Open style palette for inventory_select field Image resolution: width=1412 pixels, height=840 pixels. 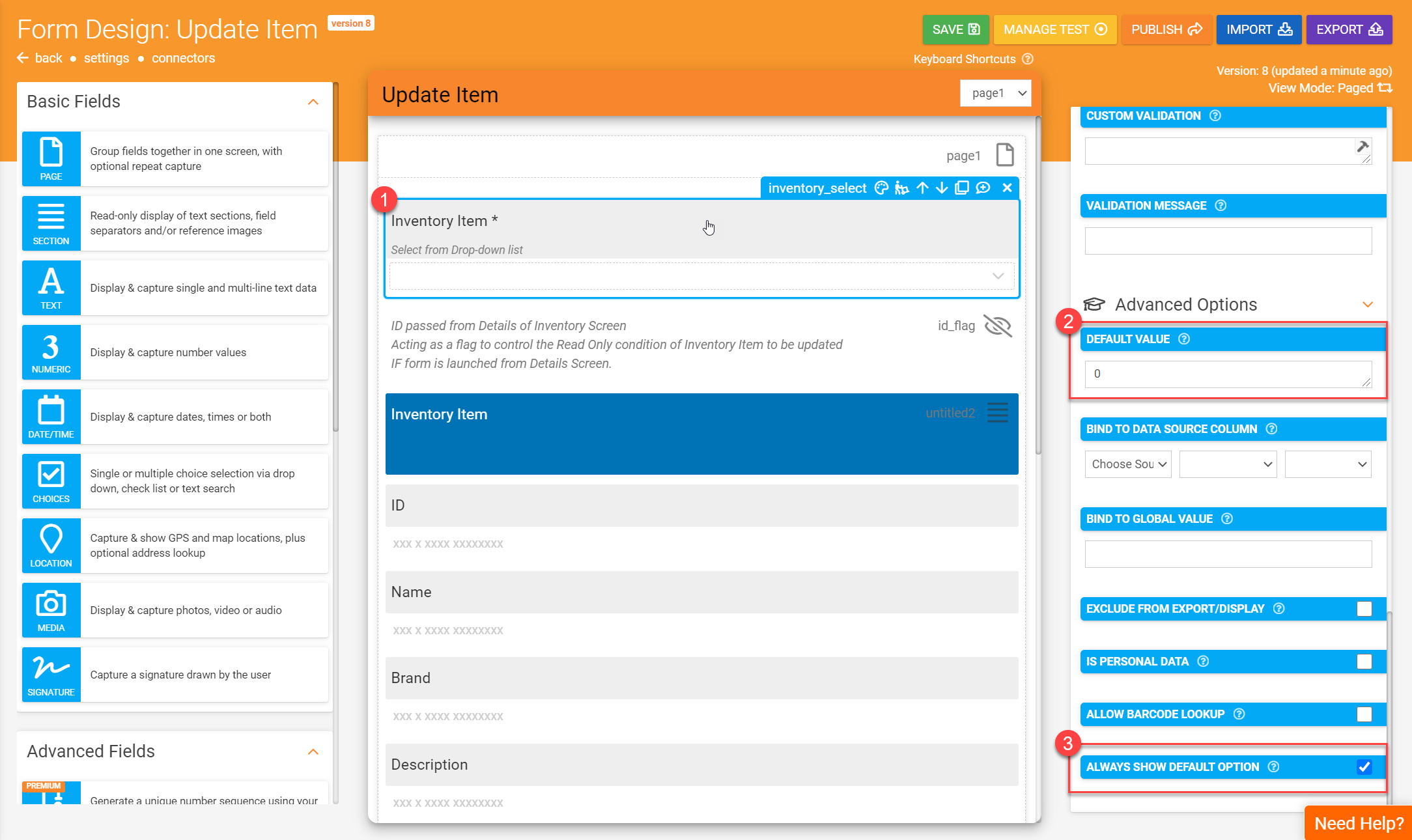click(881, 188)
